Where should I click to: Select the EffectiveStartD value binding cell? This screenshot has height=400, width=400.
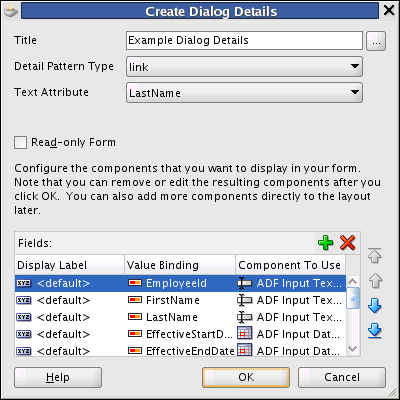click(x=180, y=334)
